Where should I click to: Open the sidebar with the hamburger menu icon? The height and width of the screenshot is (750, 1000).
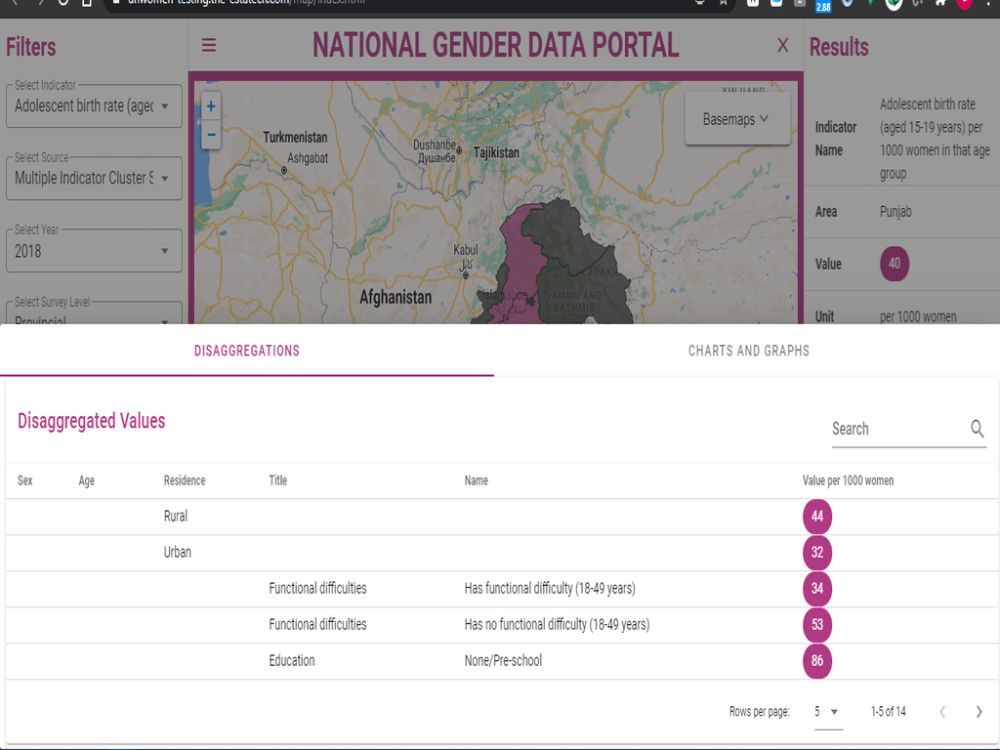tap(208, 45)
